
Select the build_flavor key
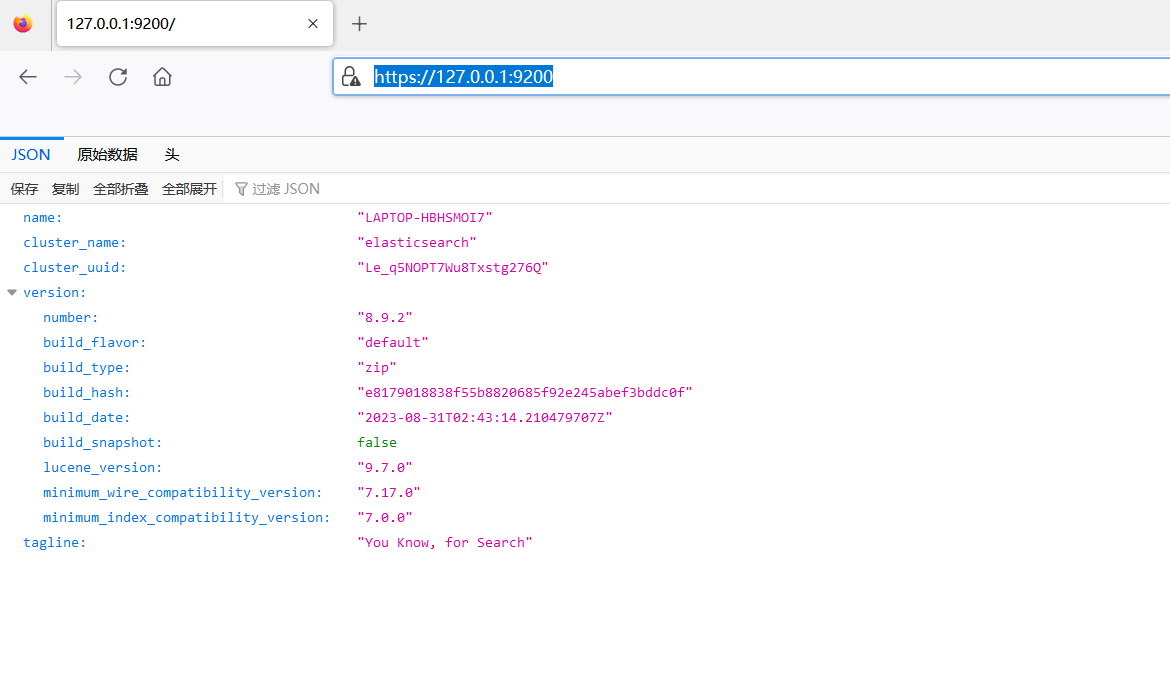[x=95, y=343]
